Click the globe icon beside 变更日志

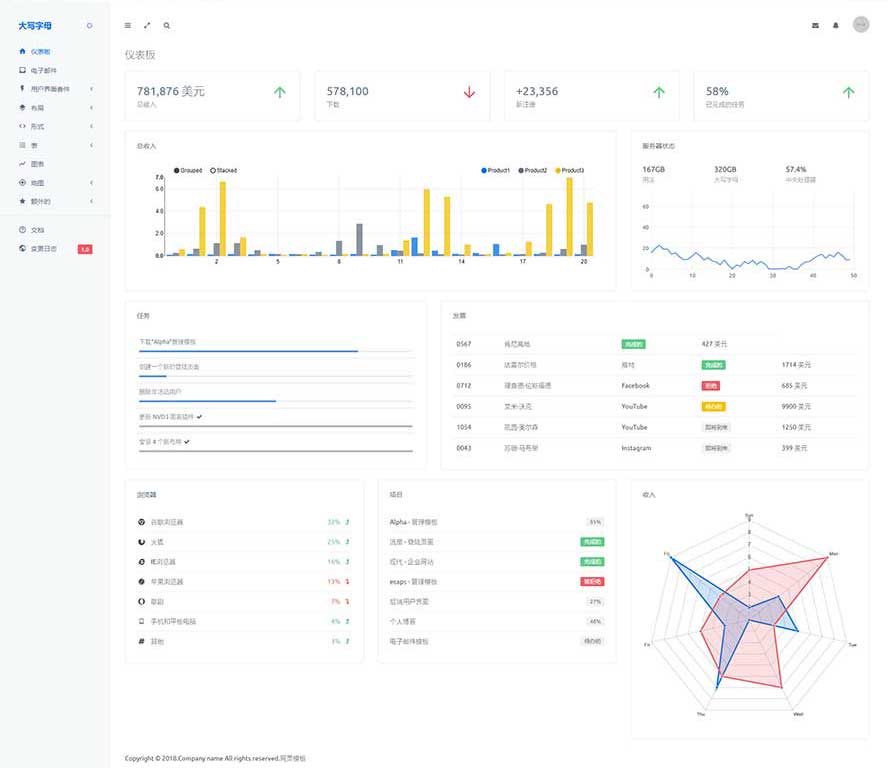pyautogui.click(x=22, y=248)
